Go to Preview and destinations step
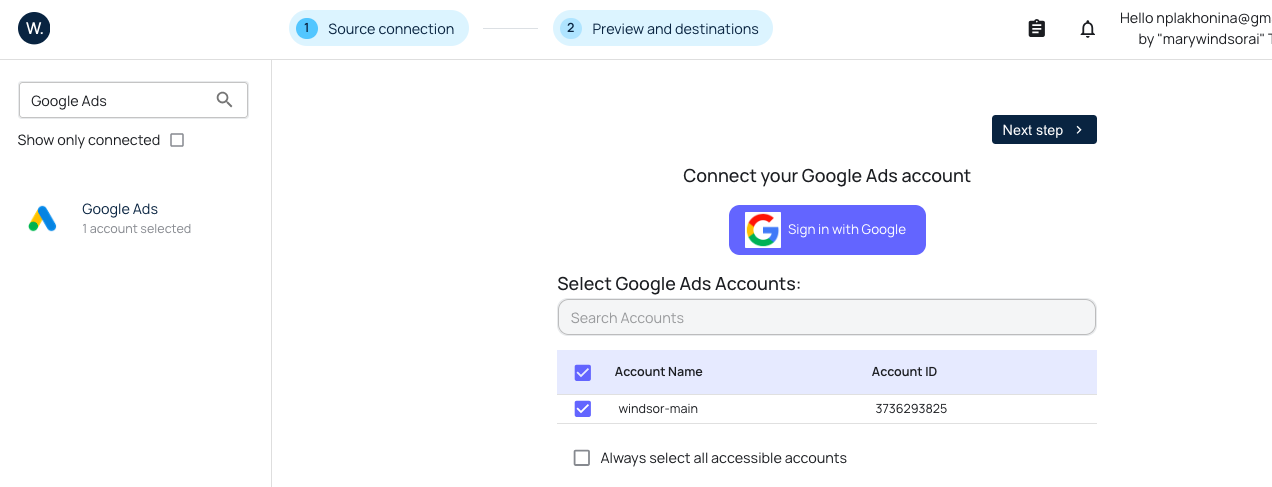The height and width of the screenshot is (487, 1272). click(x=663, y=28)
